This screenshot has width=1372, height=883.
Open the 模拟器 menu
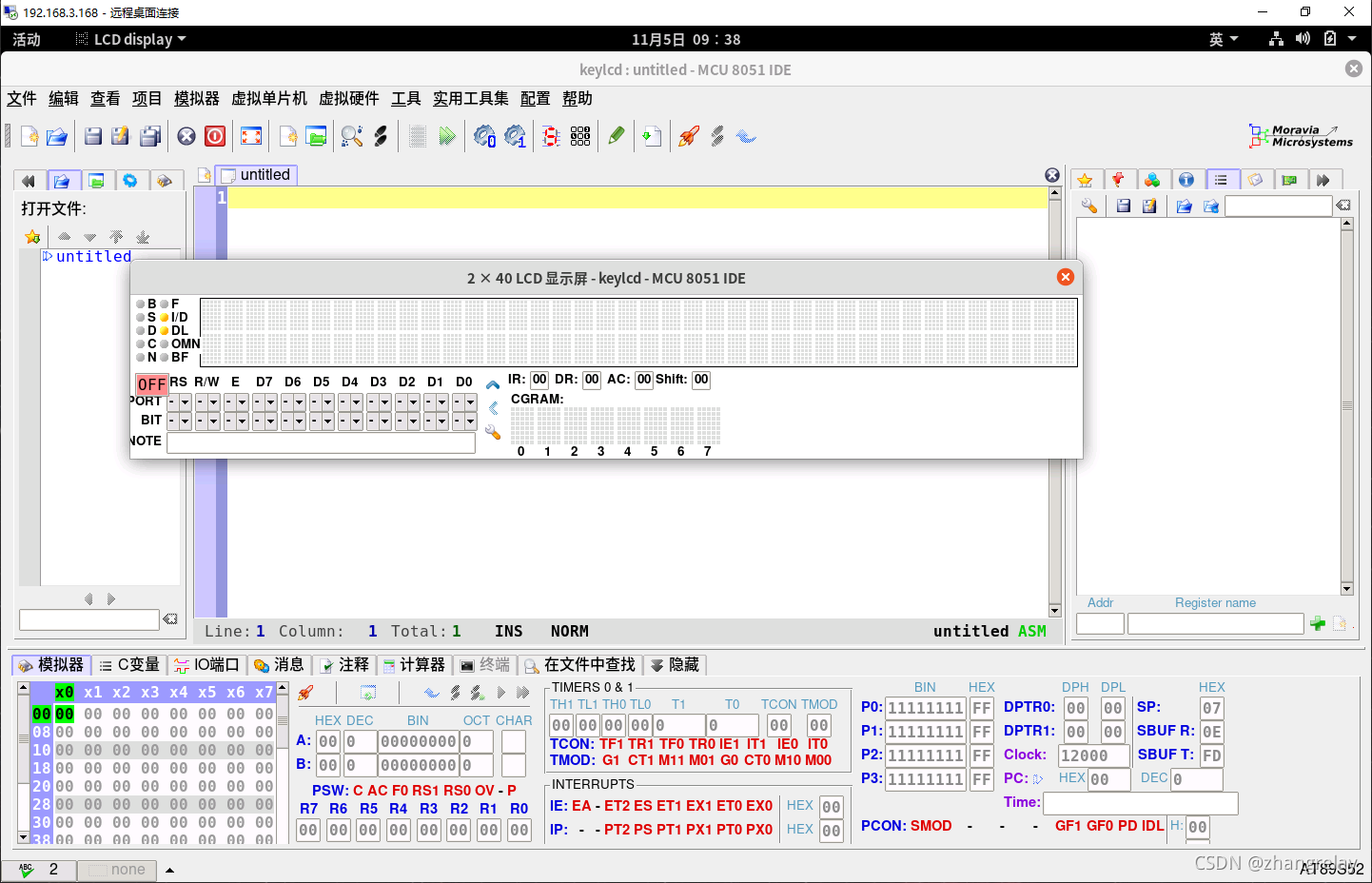(x=197, y=98)
